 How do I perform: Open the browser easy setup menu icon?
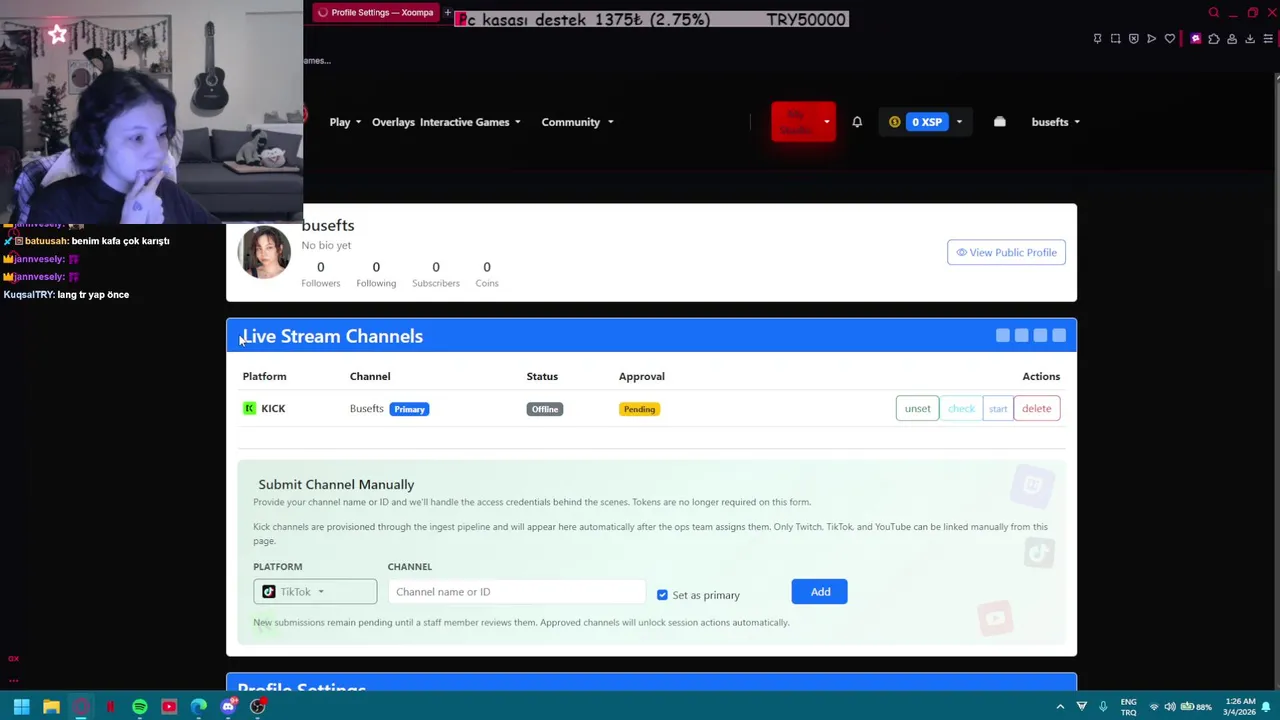pos(1268,39)
